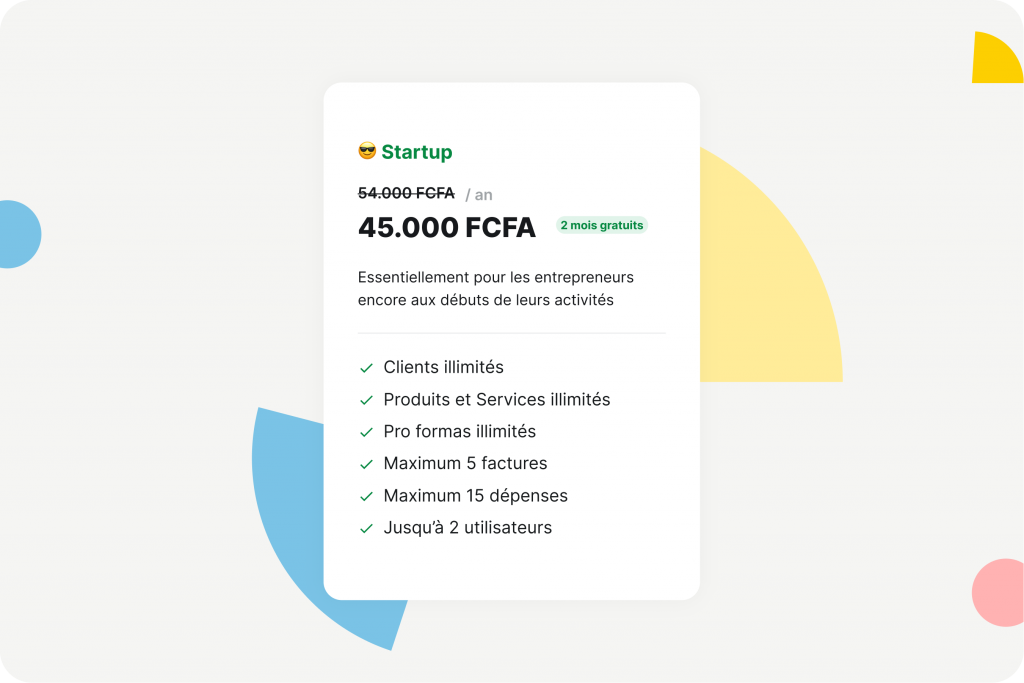Click the checkmark beside Maximum 15 dépenses

(x=366, y=496)
